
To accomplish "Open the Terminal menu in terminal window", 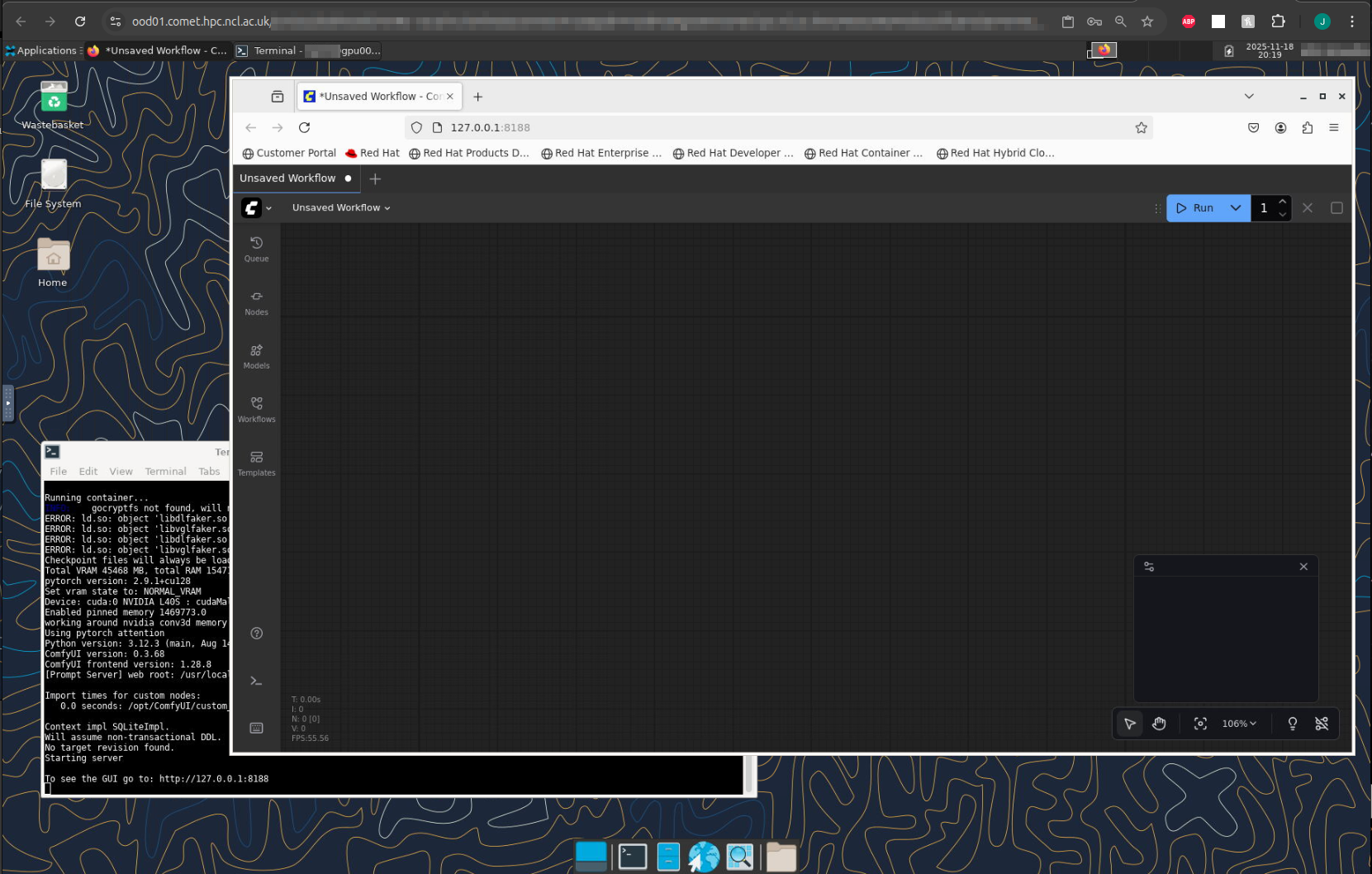I will tap(165, 472).
